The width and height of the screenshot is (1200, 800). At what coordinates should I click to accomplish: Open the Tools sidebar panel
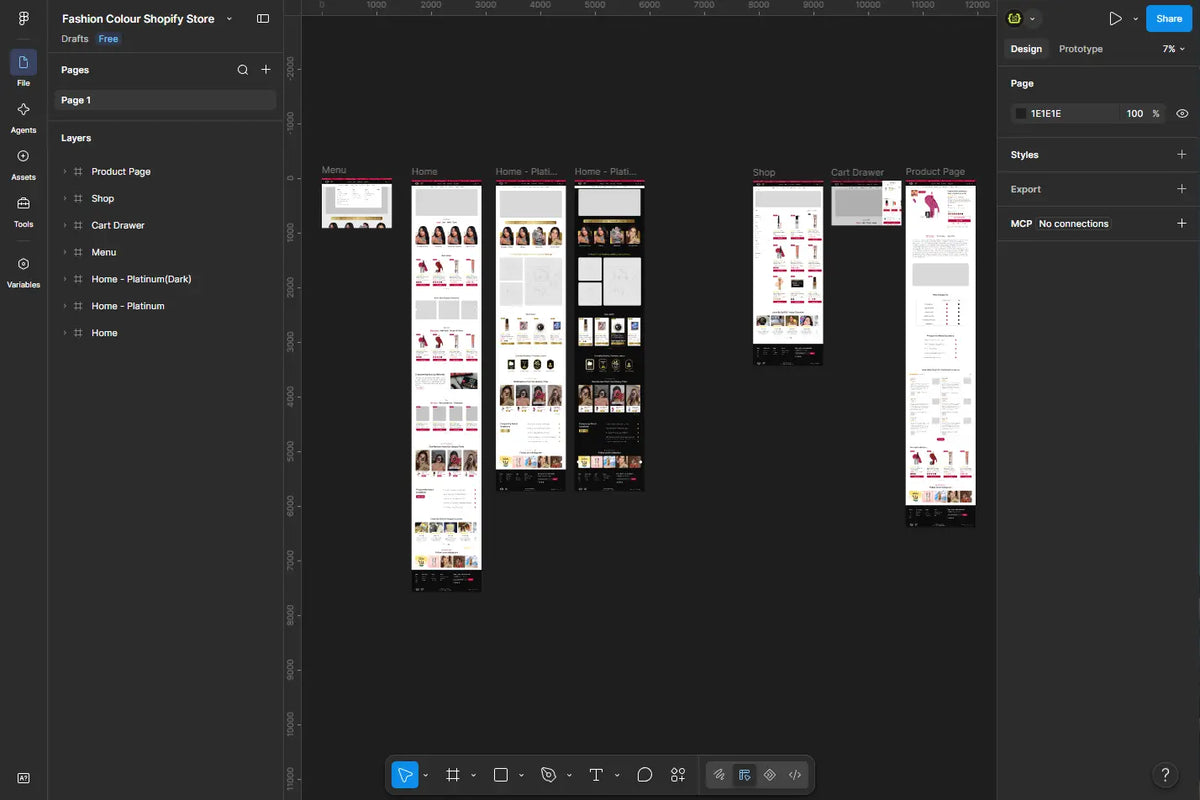tap(23, 211)
